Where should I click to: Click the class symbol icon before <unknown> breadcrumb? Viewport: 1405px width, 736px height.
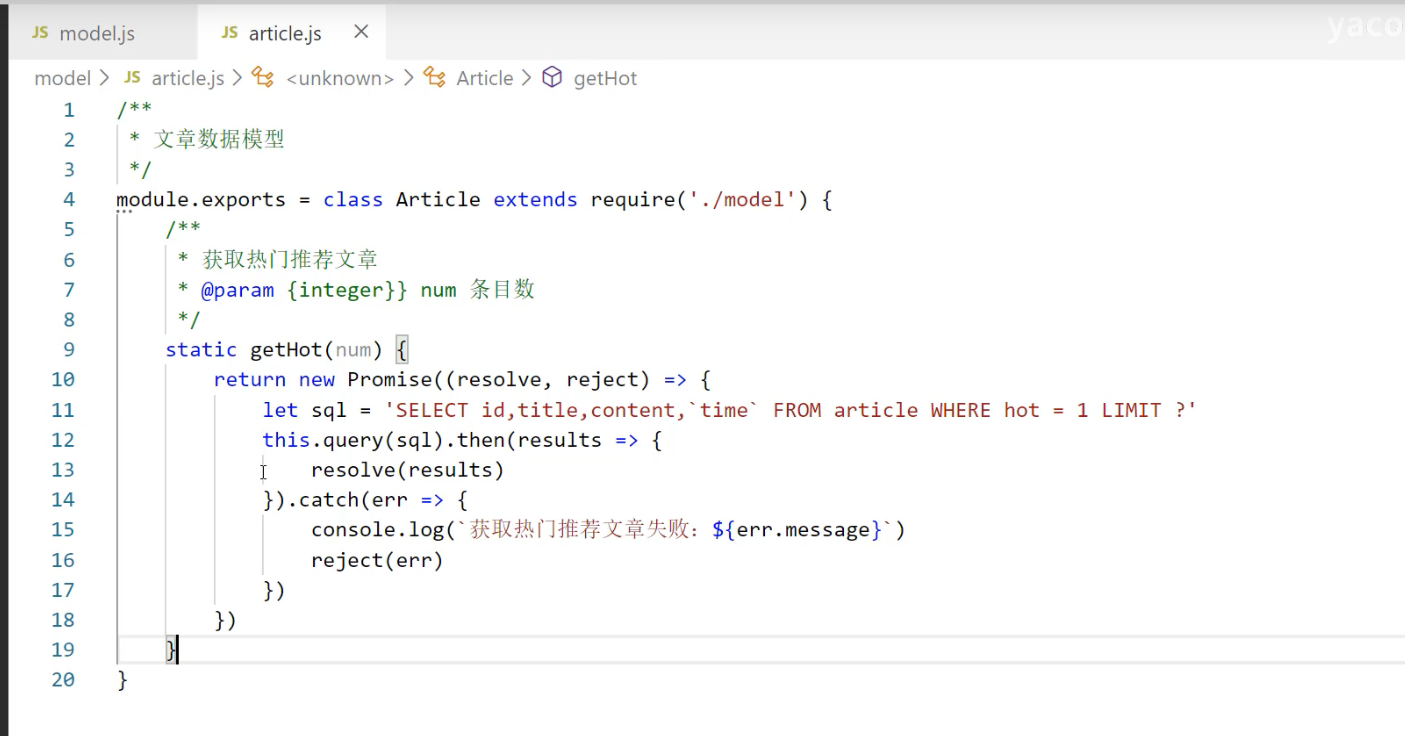pyautogui.click(x=263, y=78)
